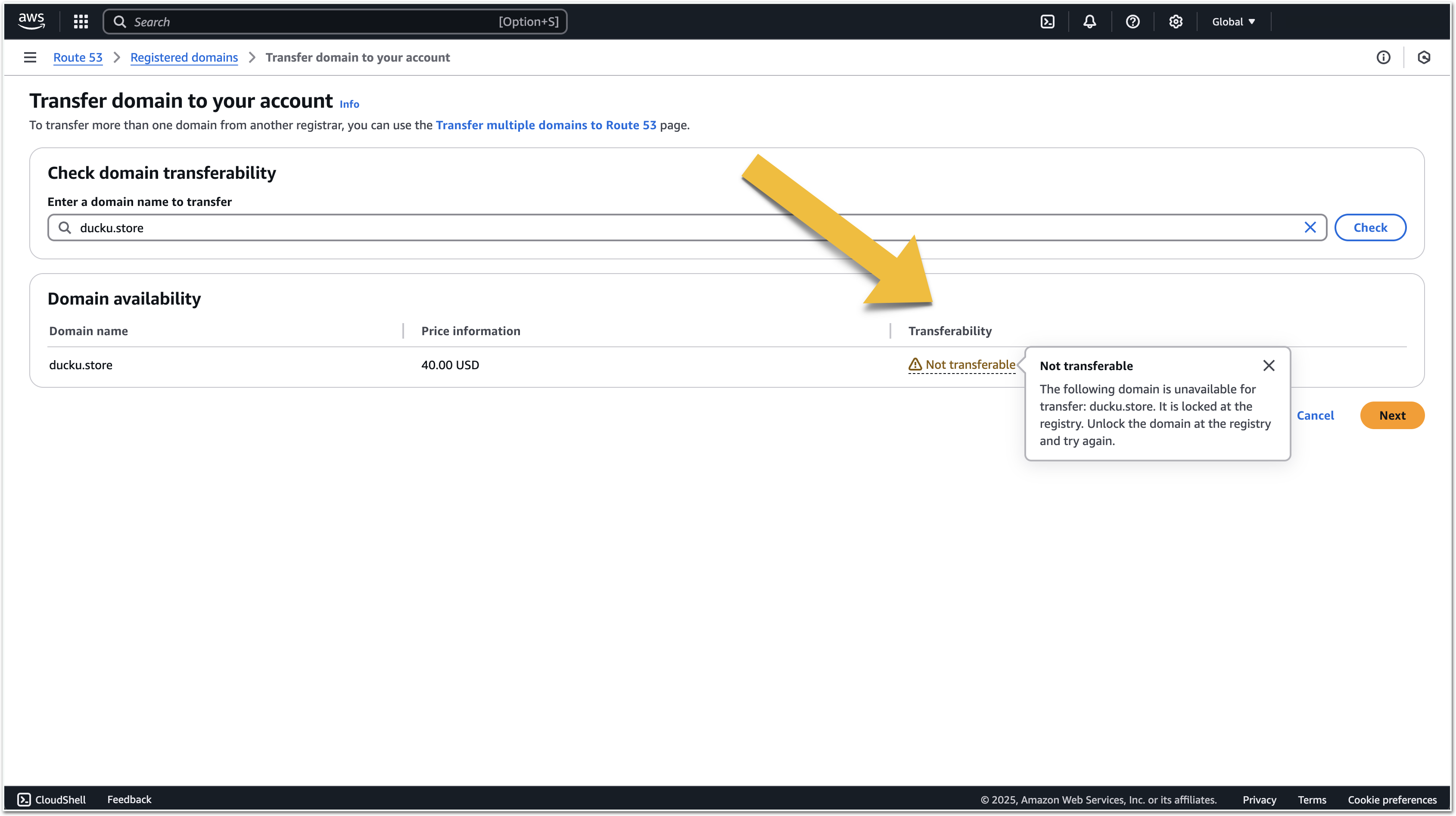
Task: Click the Check button
Action: click(1370, 227)
